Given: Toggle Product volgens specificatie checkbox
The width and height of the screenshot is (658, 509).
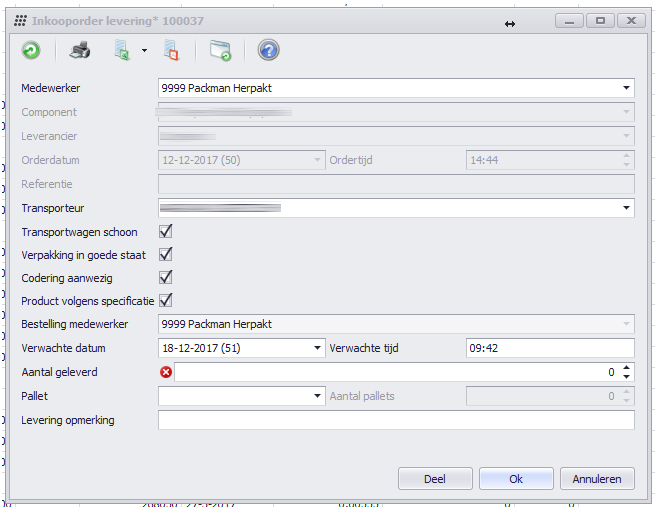Looking at the screenshot, I should (x=166, y=300).
